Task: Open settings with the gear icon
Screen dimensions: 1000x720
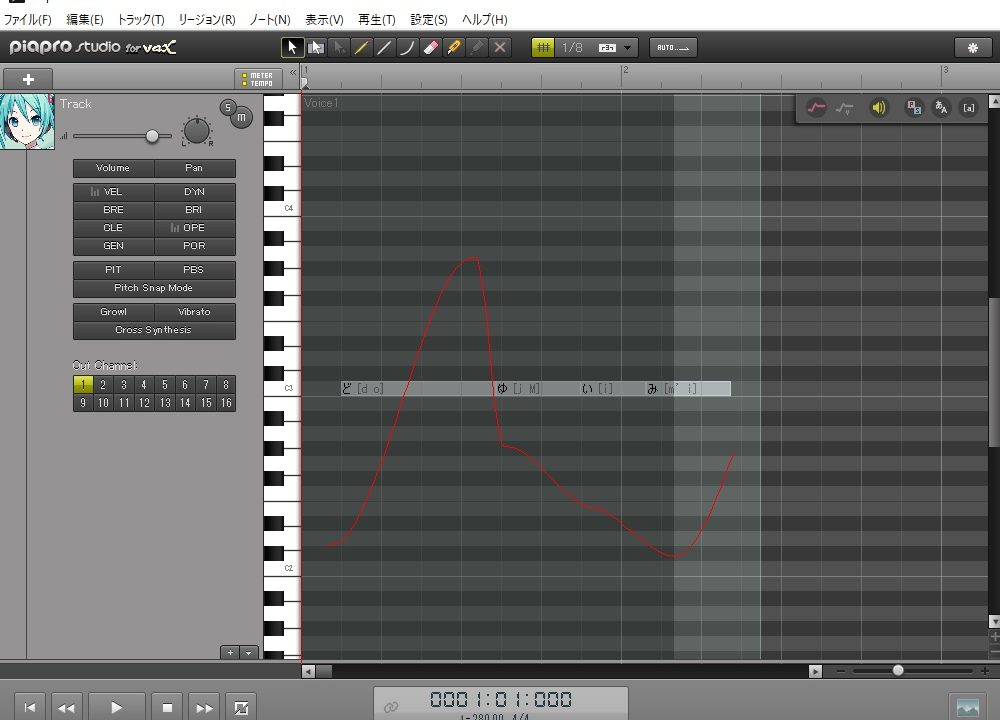Action: click(x=973, y=47)
